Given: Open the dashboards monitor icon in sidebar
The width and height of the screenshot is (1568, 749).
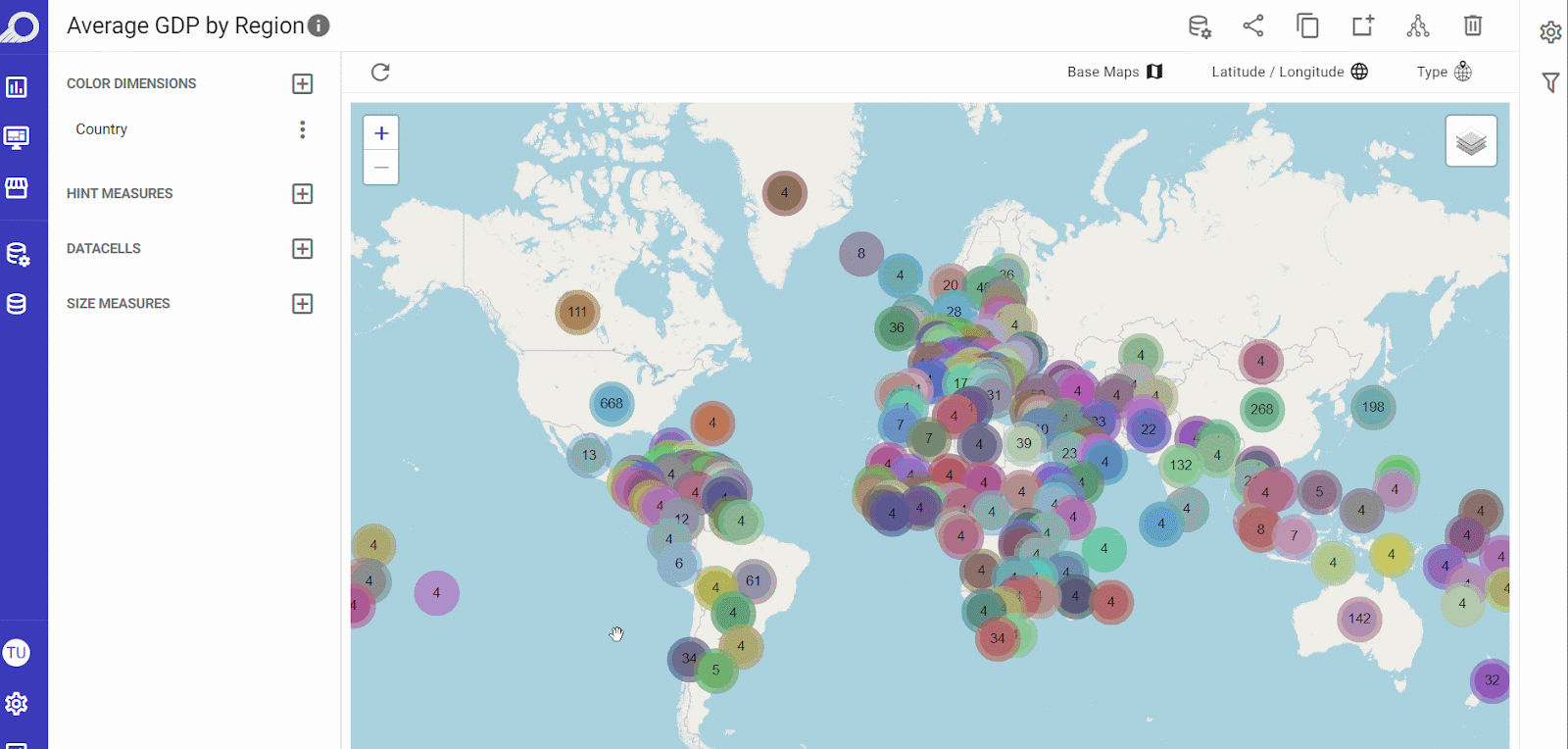Looking at the screenshot, I should (17, 137).
